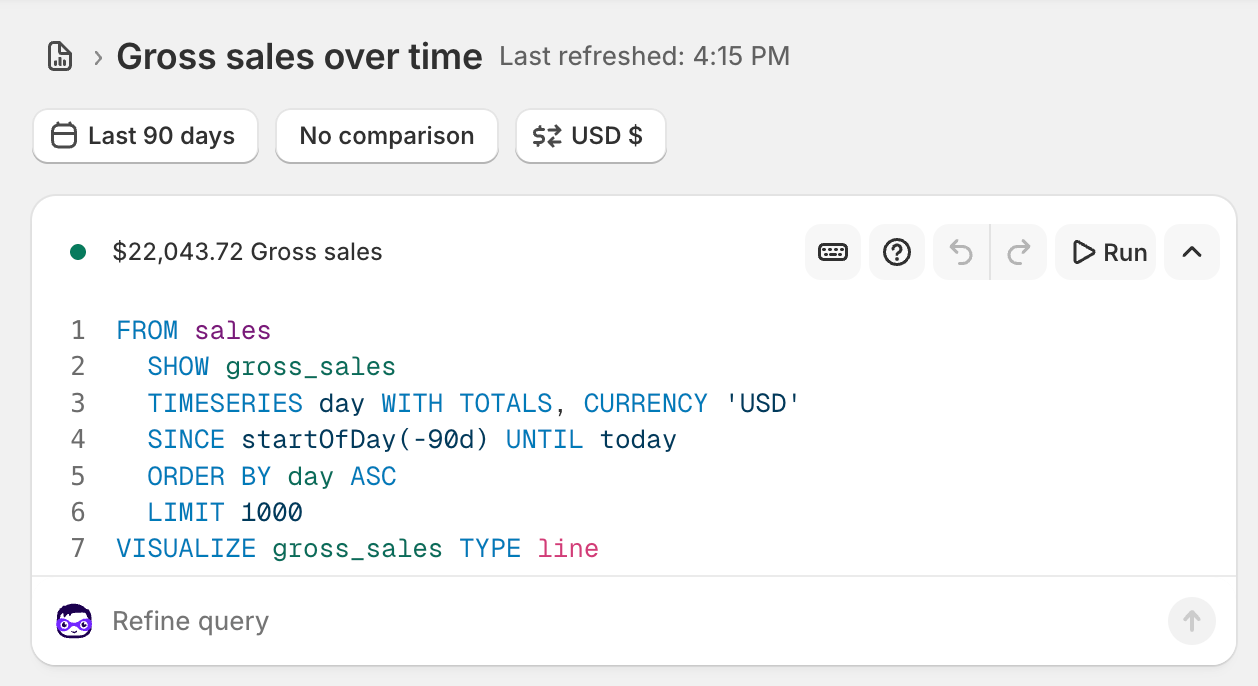Change currency via USD $ button

(x=590, y=136)
